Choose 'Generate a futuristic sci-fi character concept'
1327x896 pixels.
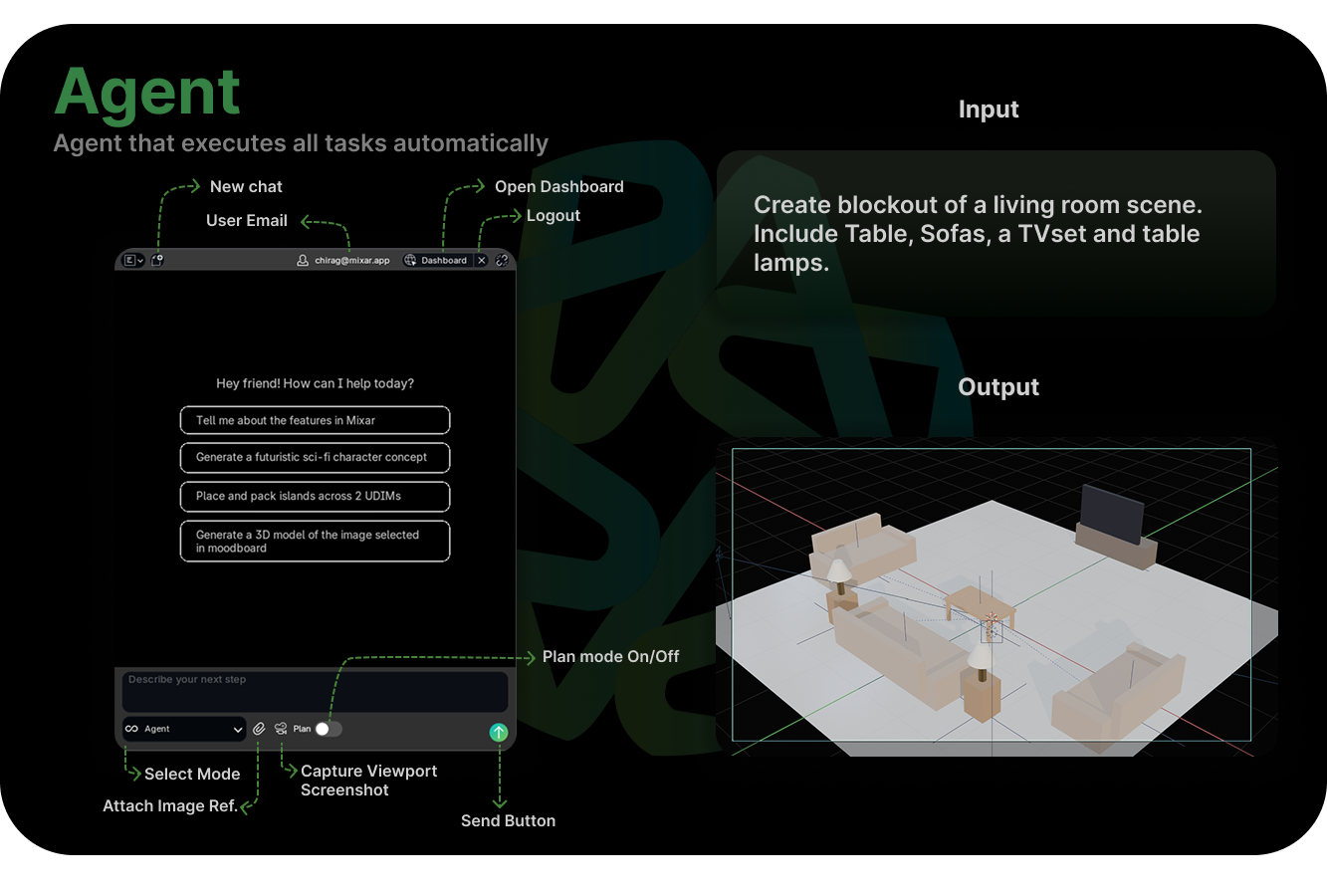[315, 457]
